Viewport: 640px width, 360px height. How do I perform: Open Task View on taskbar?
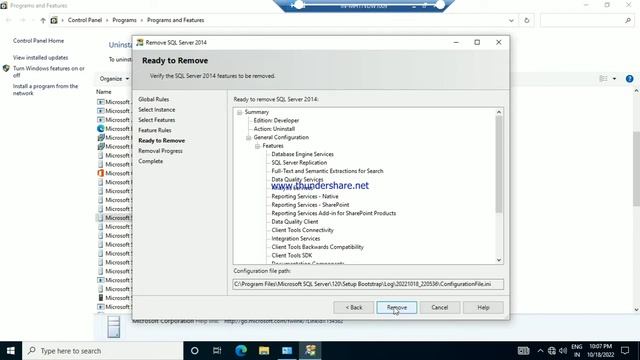tap(217, 351)
